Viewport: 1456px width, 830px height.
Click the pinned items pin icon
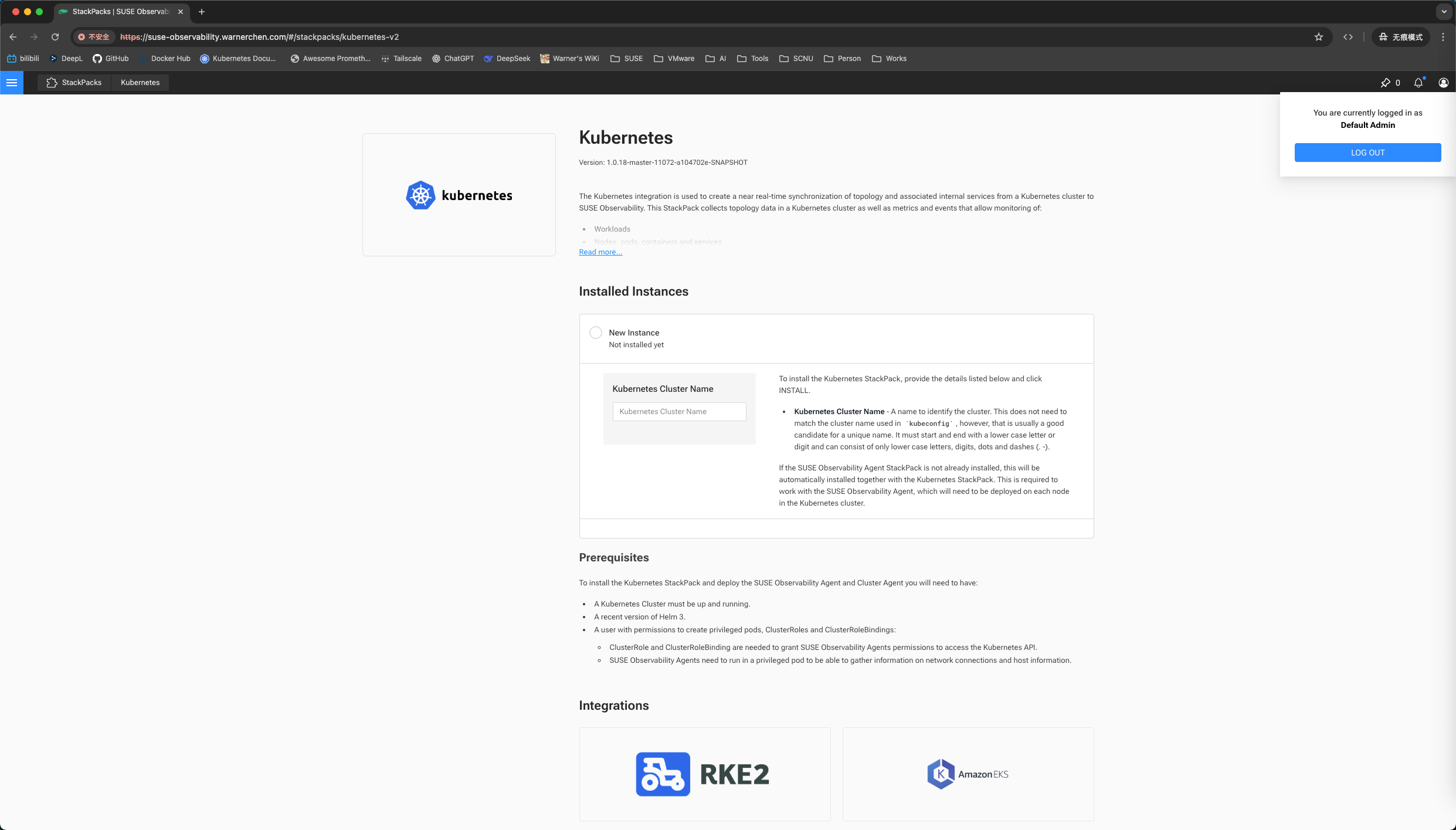click(x=1385, y=83)
